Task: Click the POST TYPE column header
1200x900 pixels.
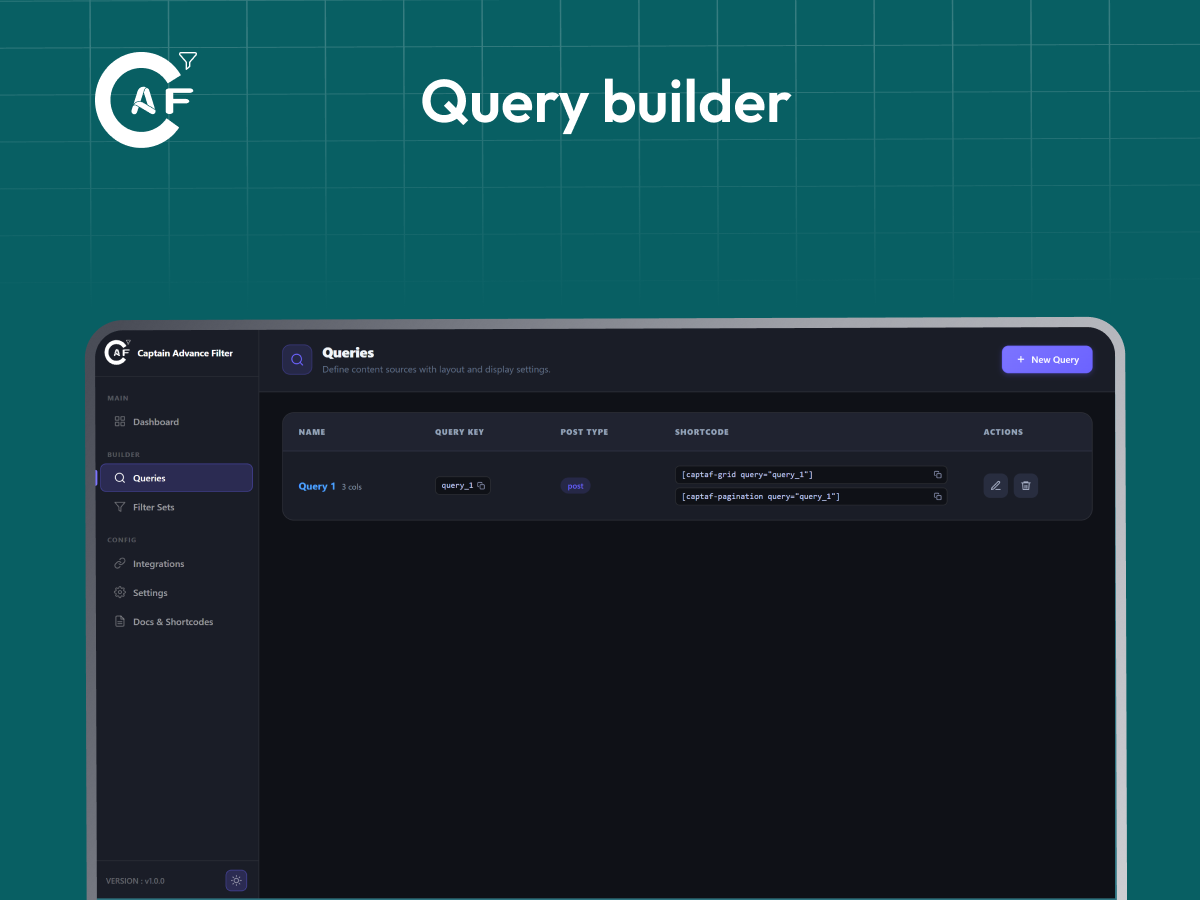Action: click(x=584, y=432)
